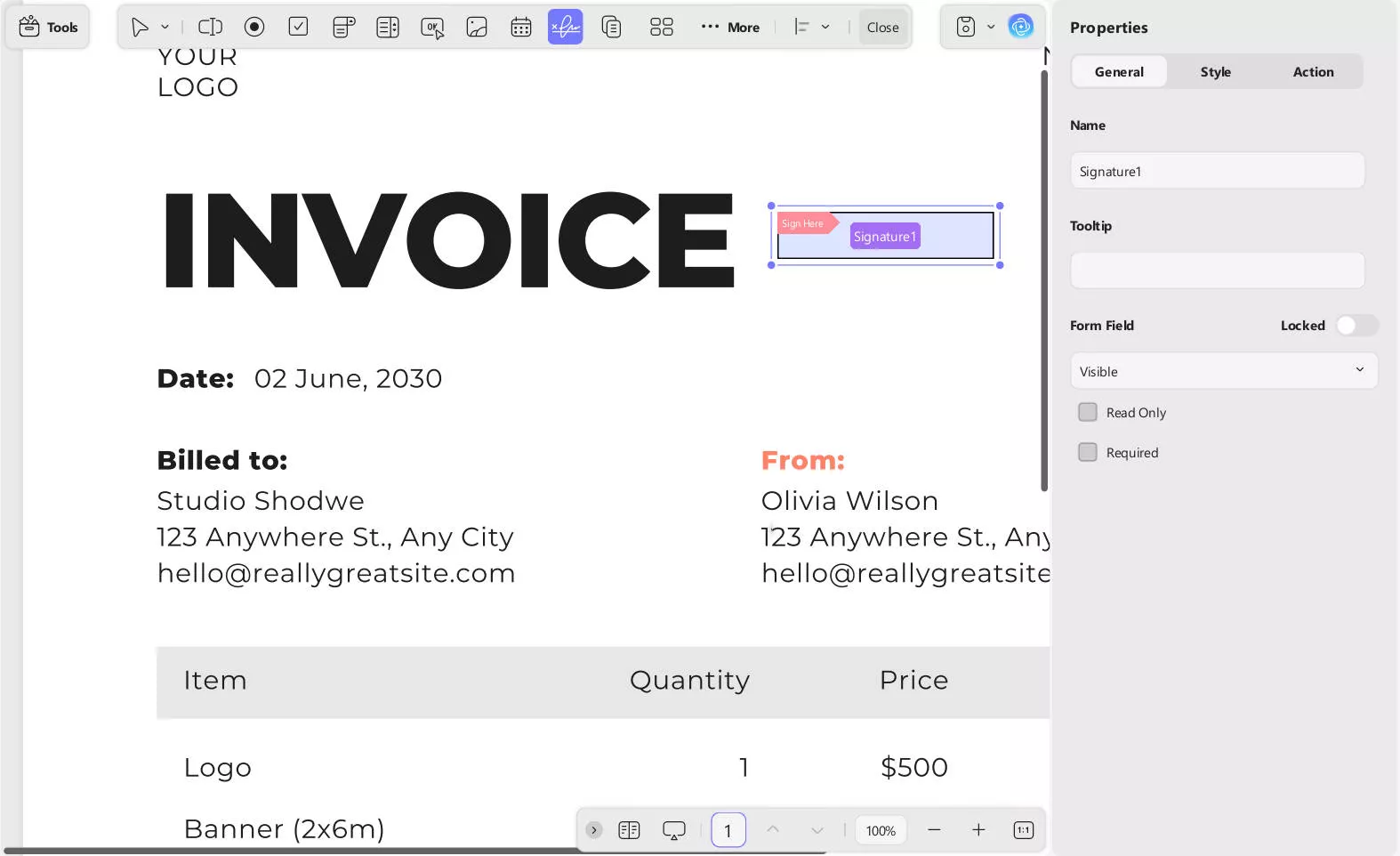The image size is (1400, 856).
Task: Select the checkbox field tool
Action: (x=299, y=28)
